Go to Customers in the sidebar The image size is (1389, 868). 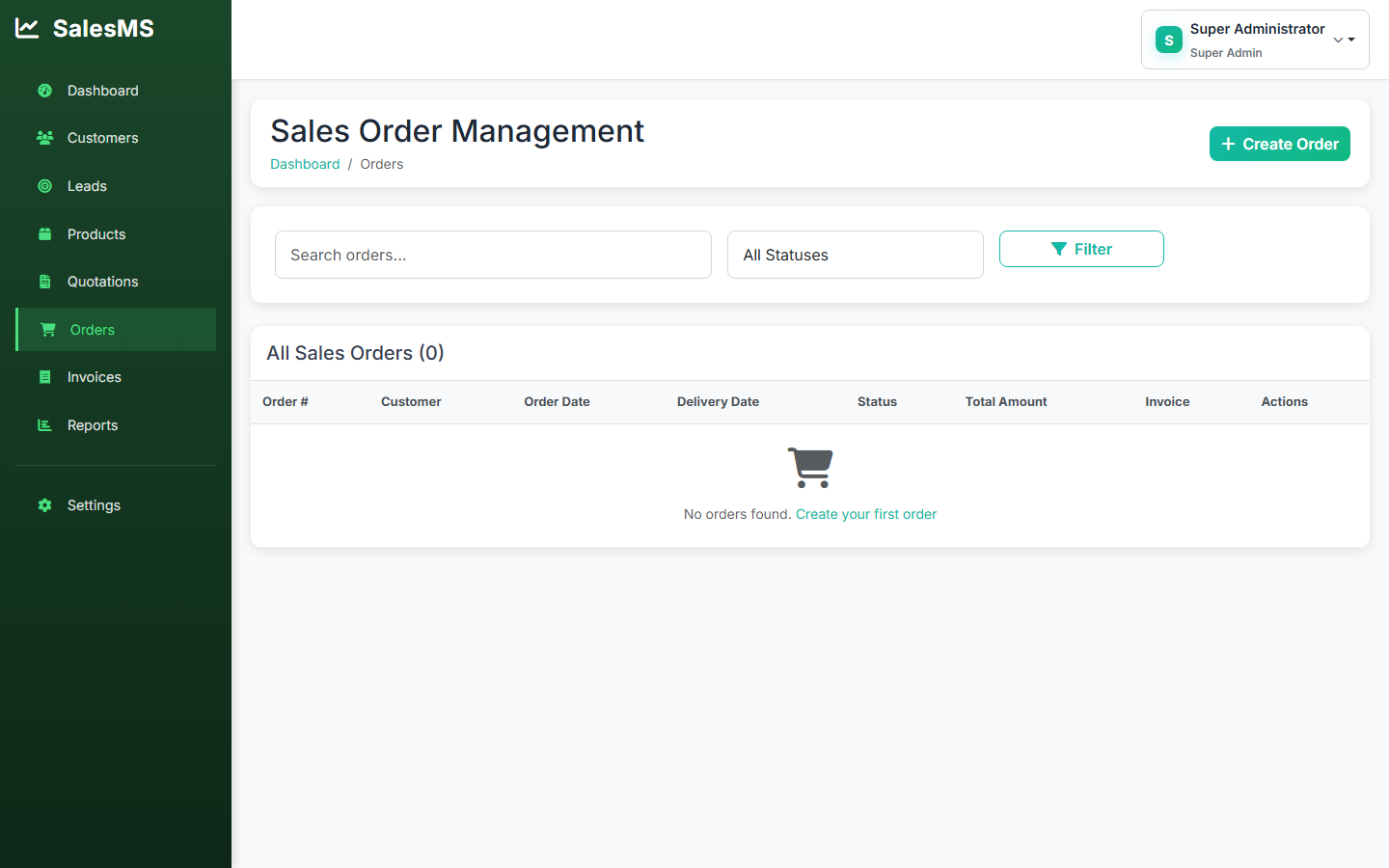(116, 138)
